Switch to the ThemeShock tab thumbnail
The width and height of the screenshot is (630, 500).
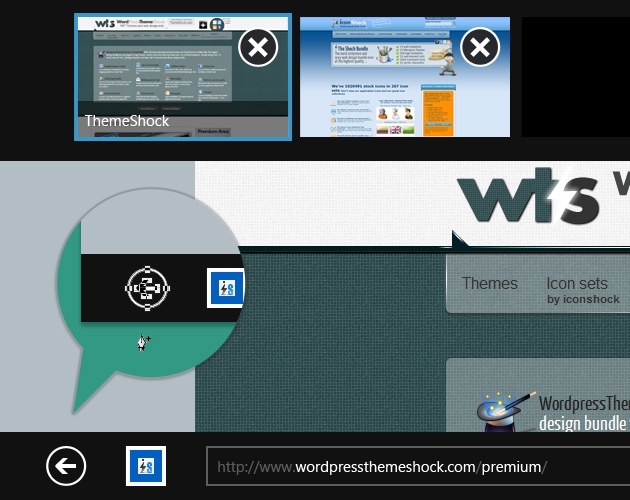(160, 70)
